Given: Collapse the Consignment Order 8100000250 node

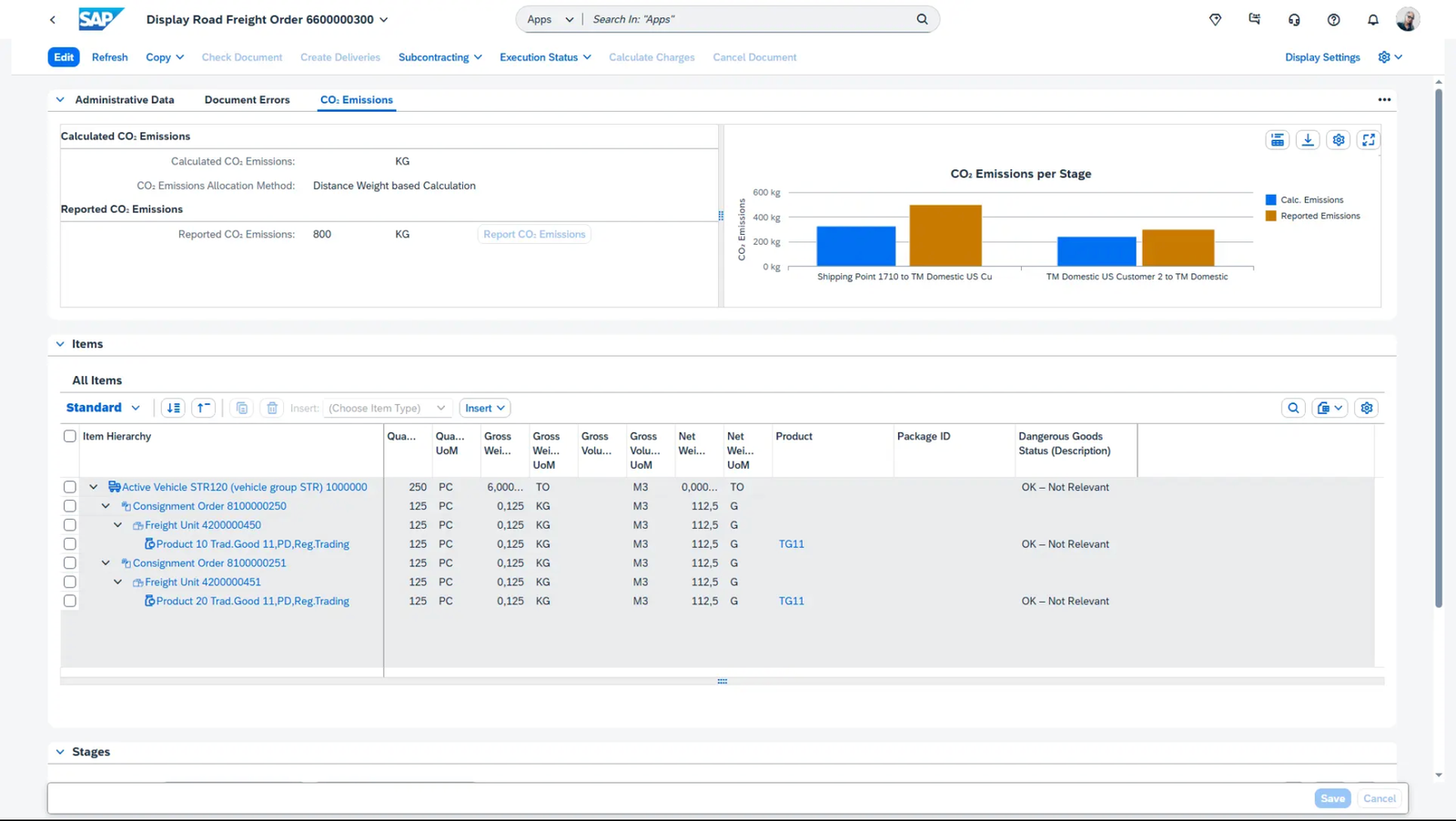Looking at the screenshot, I should pos(106,506).
